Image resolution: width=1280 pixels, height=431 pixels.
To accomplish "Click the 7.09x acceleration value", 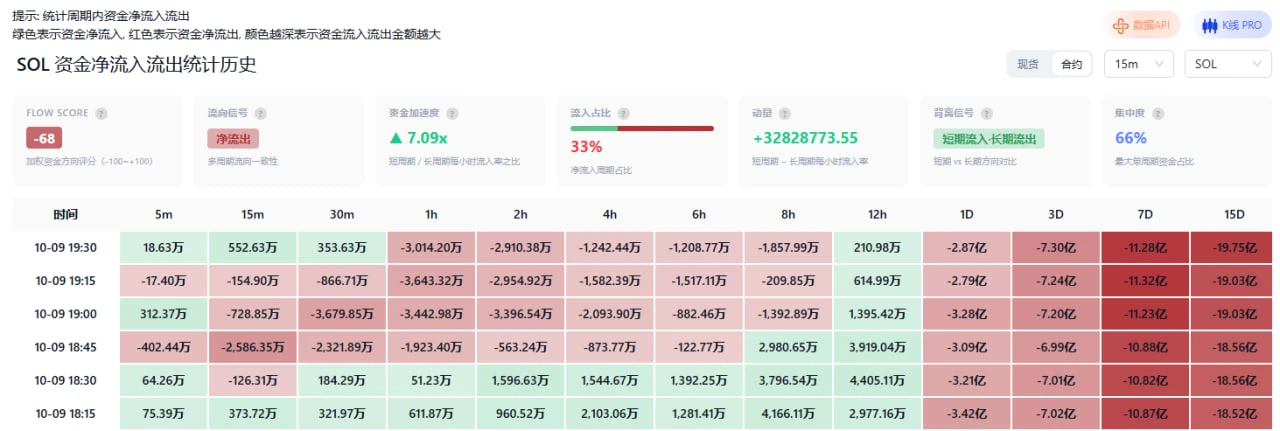I will 418,138.
